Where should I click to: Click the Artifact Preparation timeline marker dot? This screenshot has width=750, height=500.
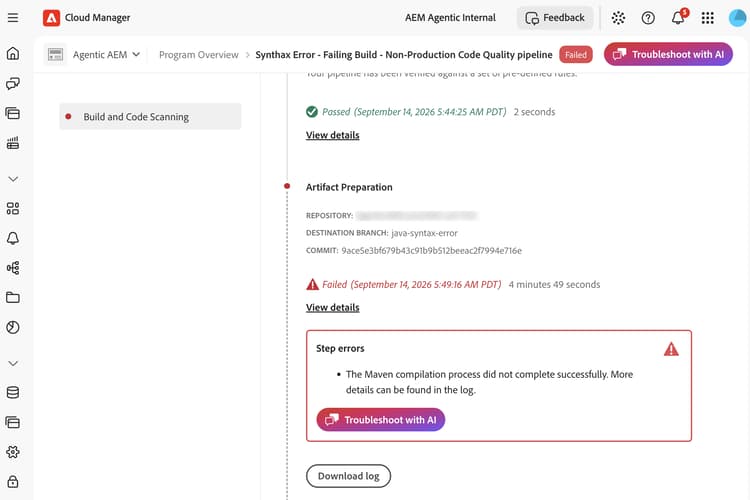(287, 186)
